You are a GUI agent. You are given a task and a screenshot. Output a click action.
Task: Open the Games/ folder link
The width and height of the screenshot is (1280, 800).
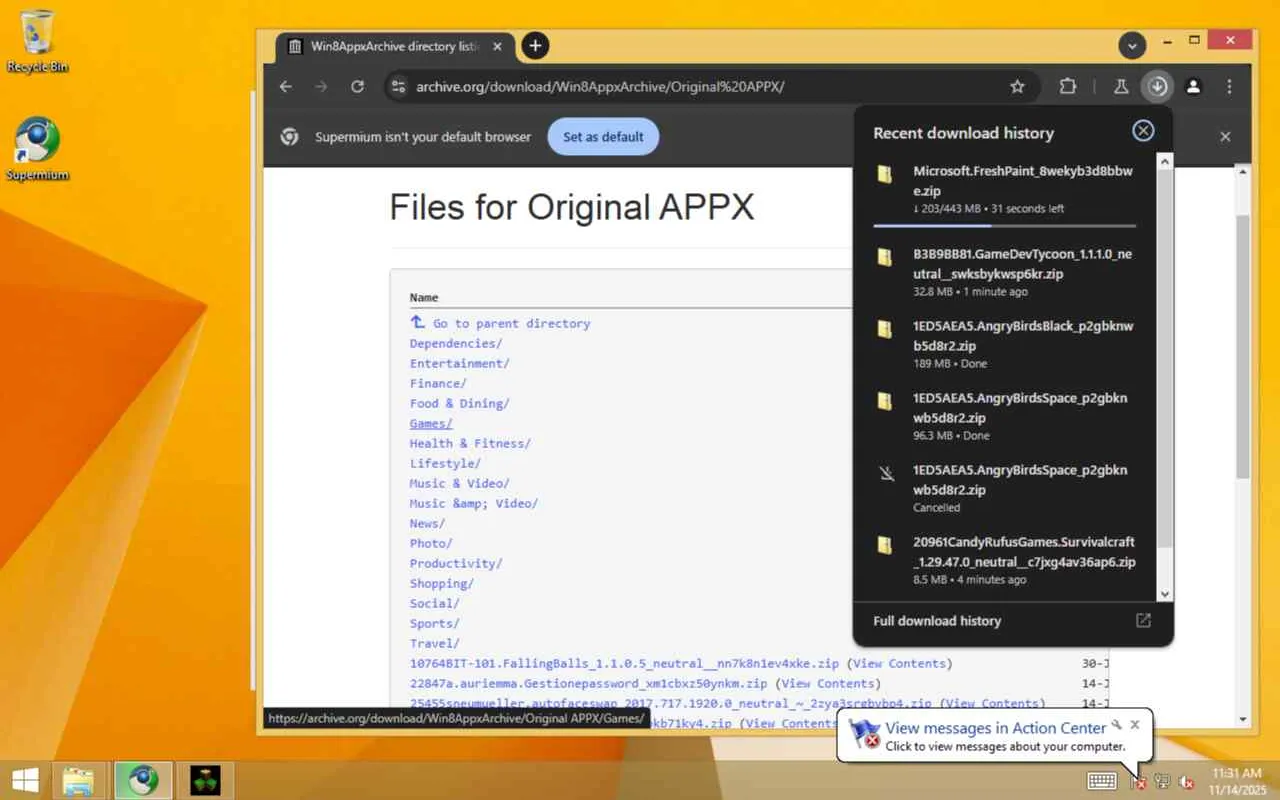point(431,423)
